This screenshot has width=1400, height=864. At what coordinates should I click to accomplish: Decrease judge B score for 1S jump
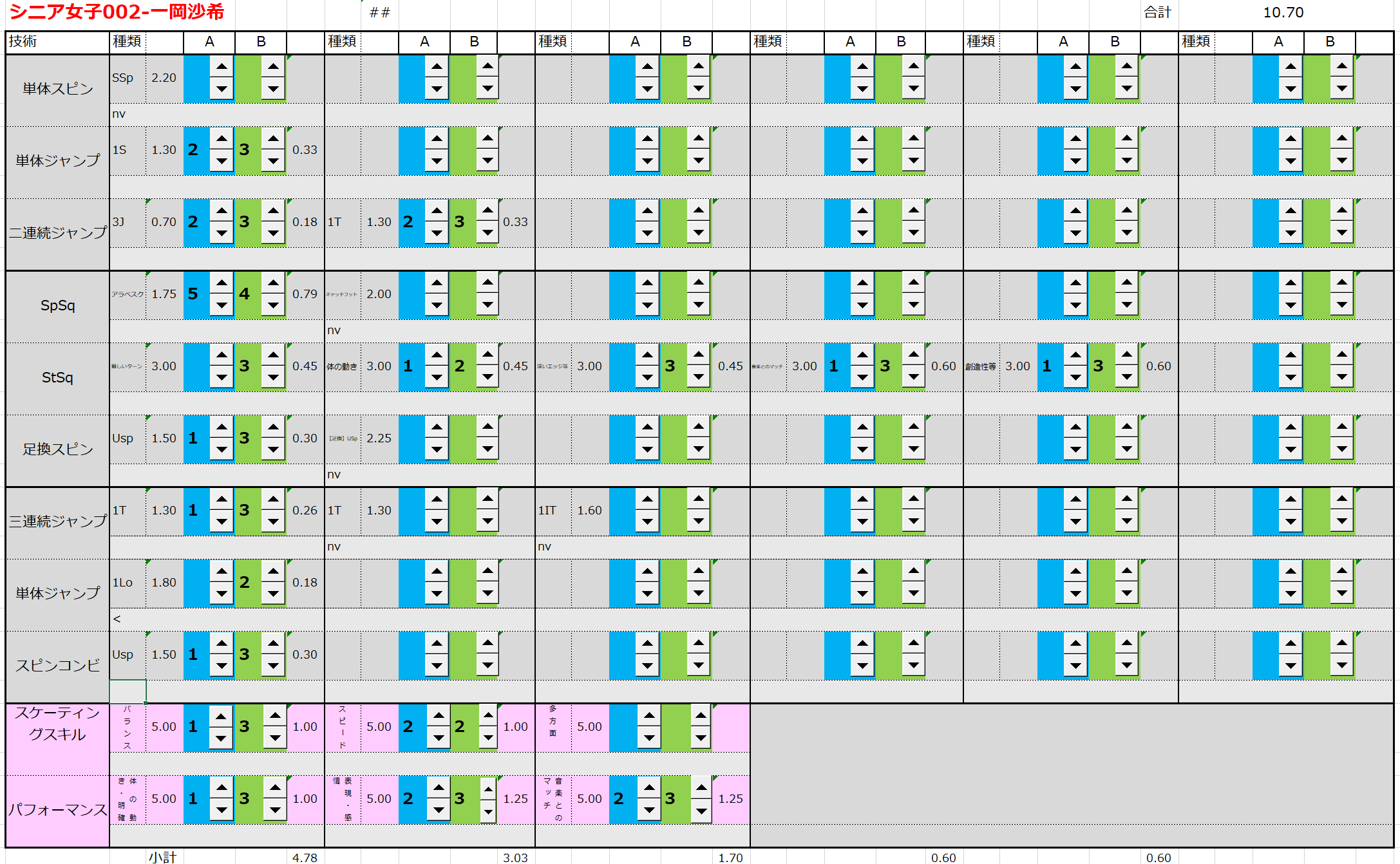pos(273,161)
